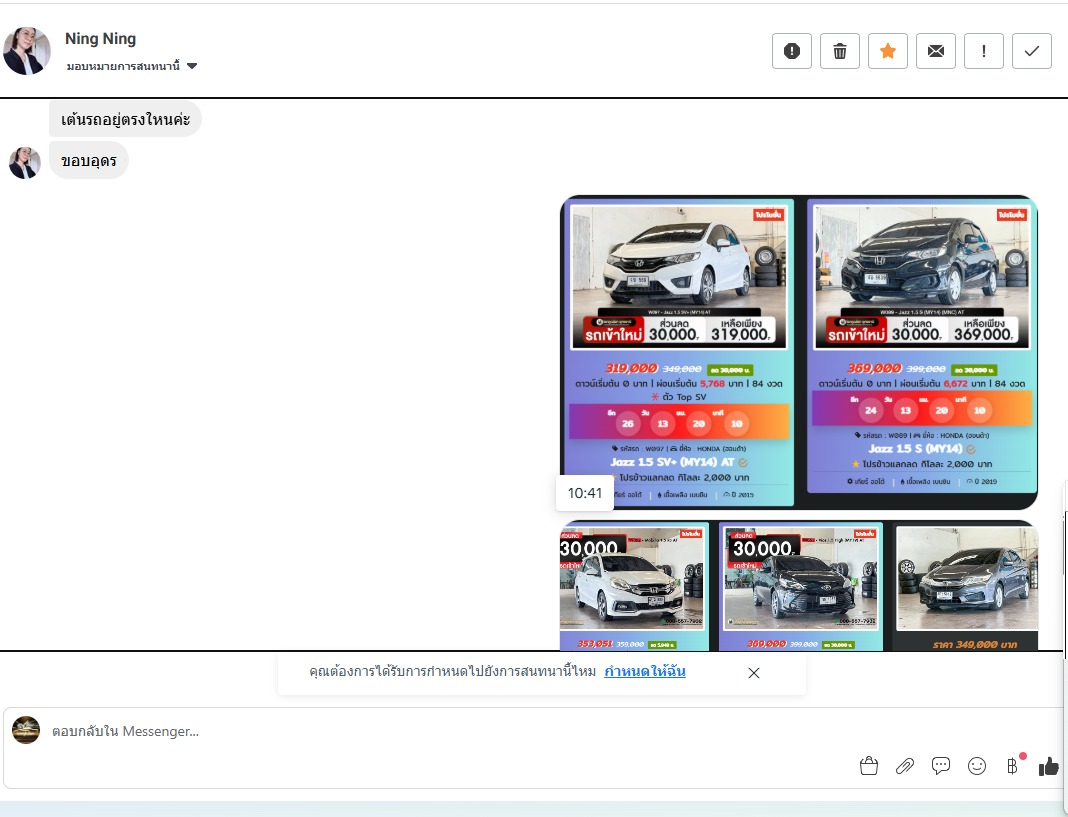Send a thumbs-up like
This screenshot has width=1068, height=817.
click(1048, 766)
